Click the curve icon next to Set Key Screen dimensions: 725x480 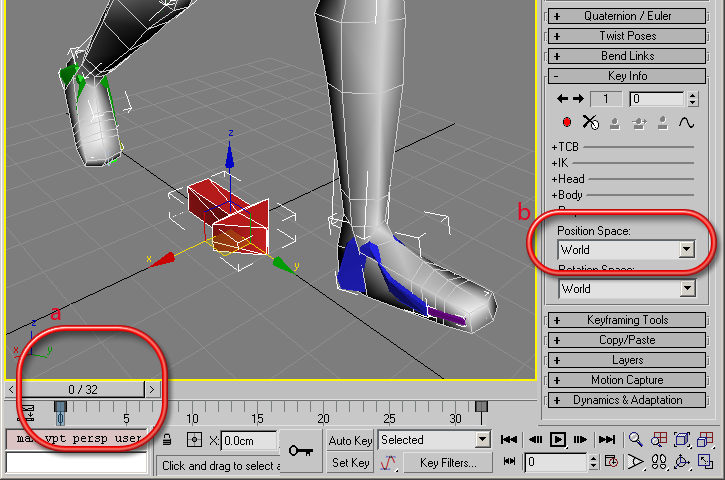point(388,462)
